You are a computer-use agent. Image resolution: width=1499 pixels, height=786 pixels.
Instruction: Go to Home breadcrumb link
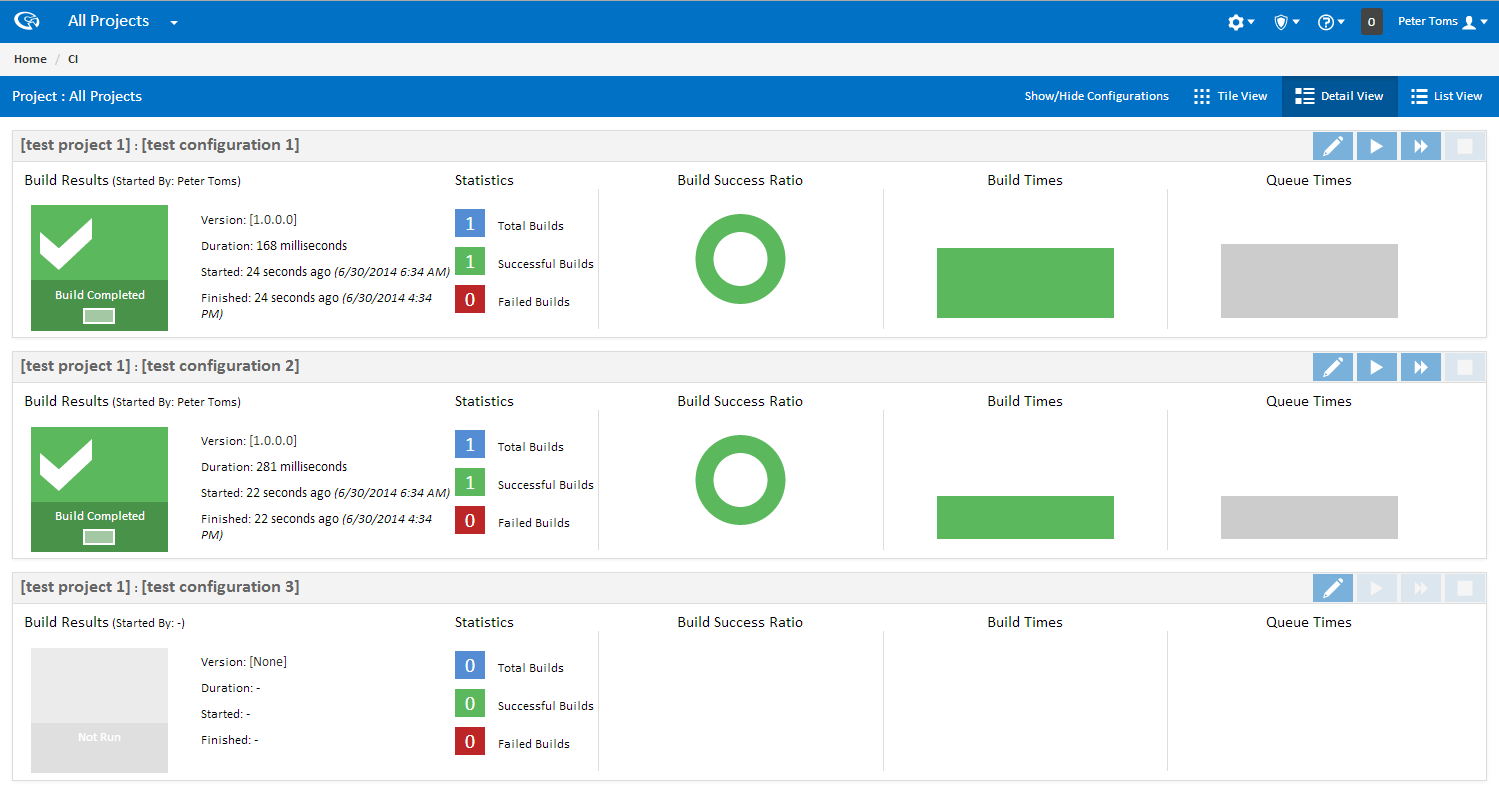30,59
